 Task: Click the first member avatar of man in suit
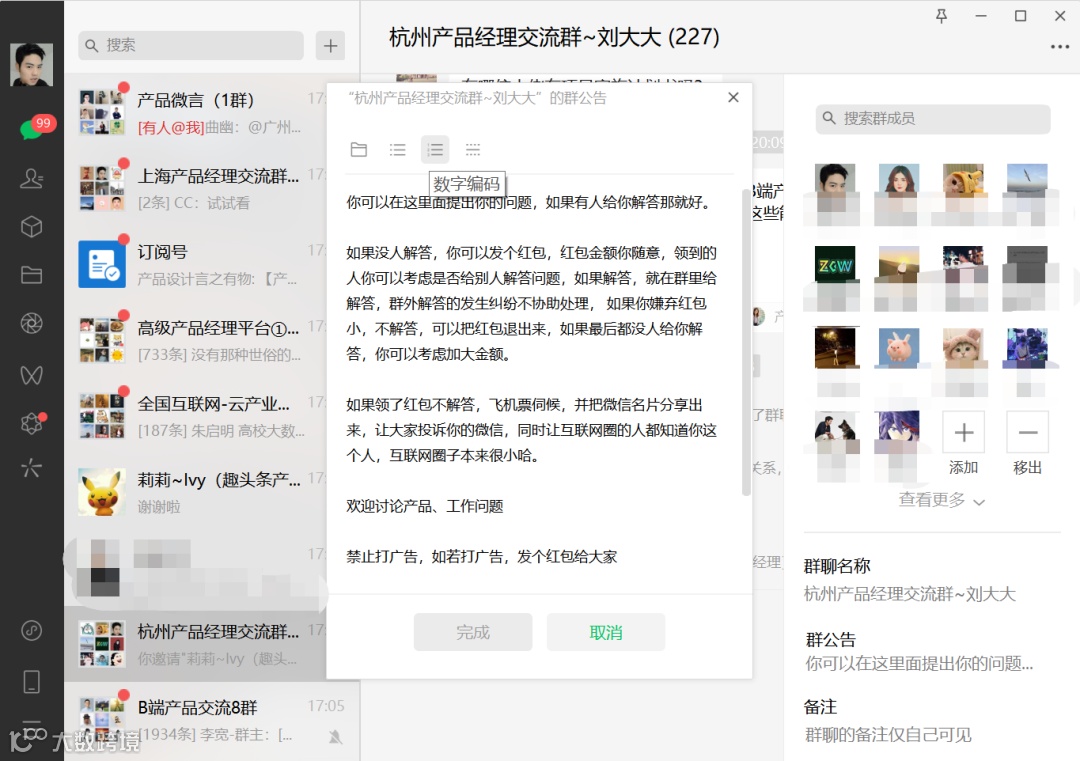coord(835,185)
